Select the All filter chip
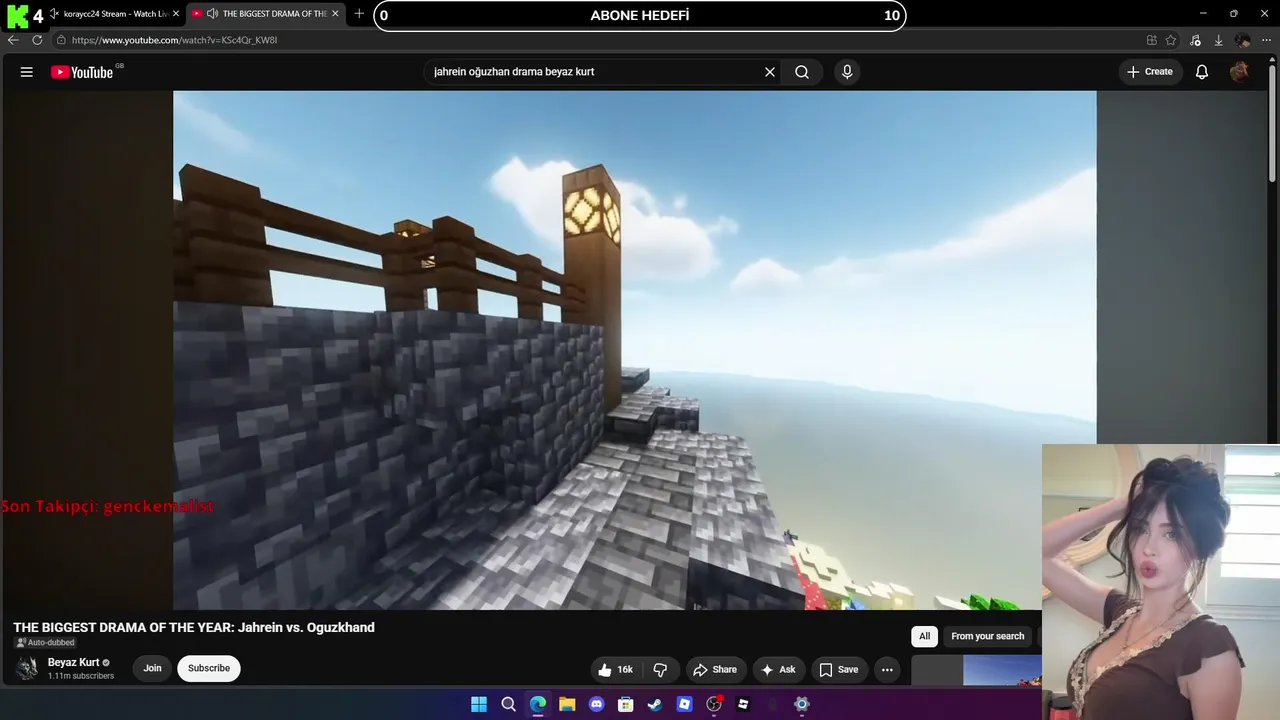Viewport: 1280px width, 720px height. 925,636
